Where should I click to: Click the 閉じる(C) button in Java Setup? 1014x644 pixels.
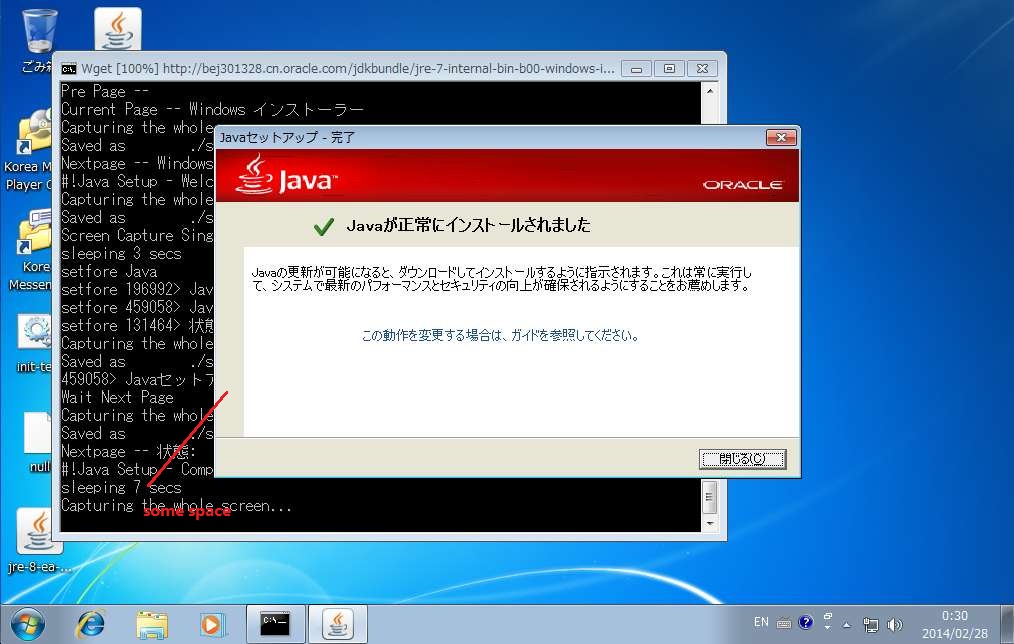point(742,459)
